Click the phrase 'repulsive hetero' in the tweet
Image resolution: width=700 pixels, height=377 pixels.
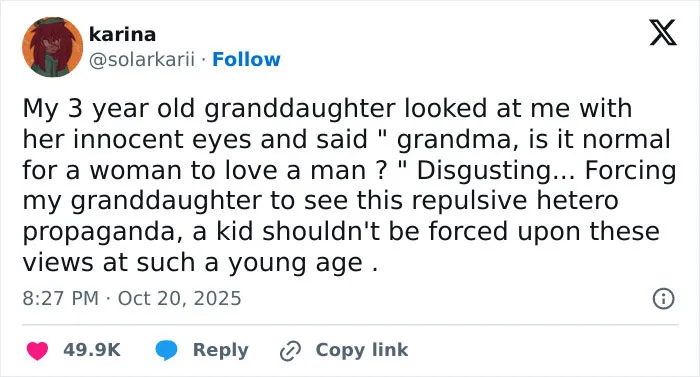click(x=515, y=201)
